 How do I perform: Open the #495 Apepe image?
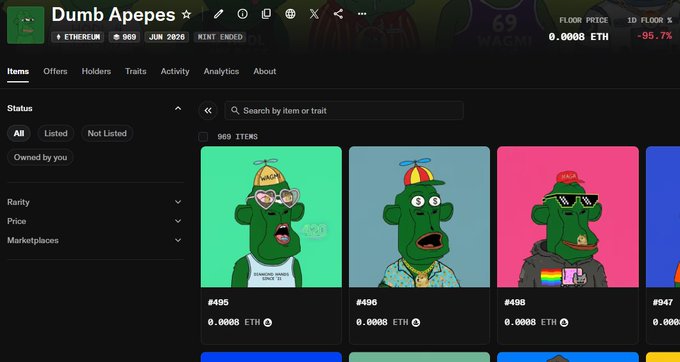pos(271,217)
